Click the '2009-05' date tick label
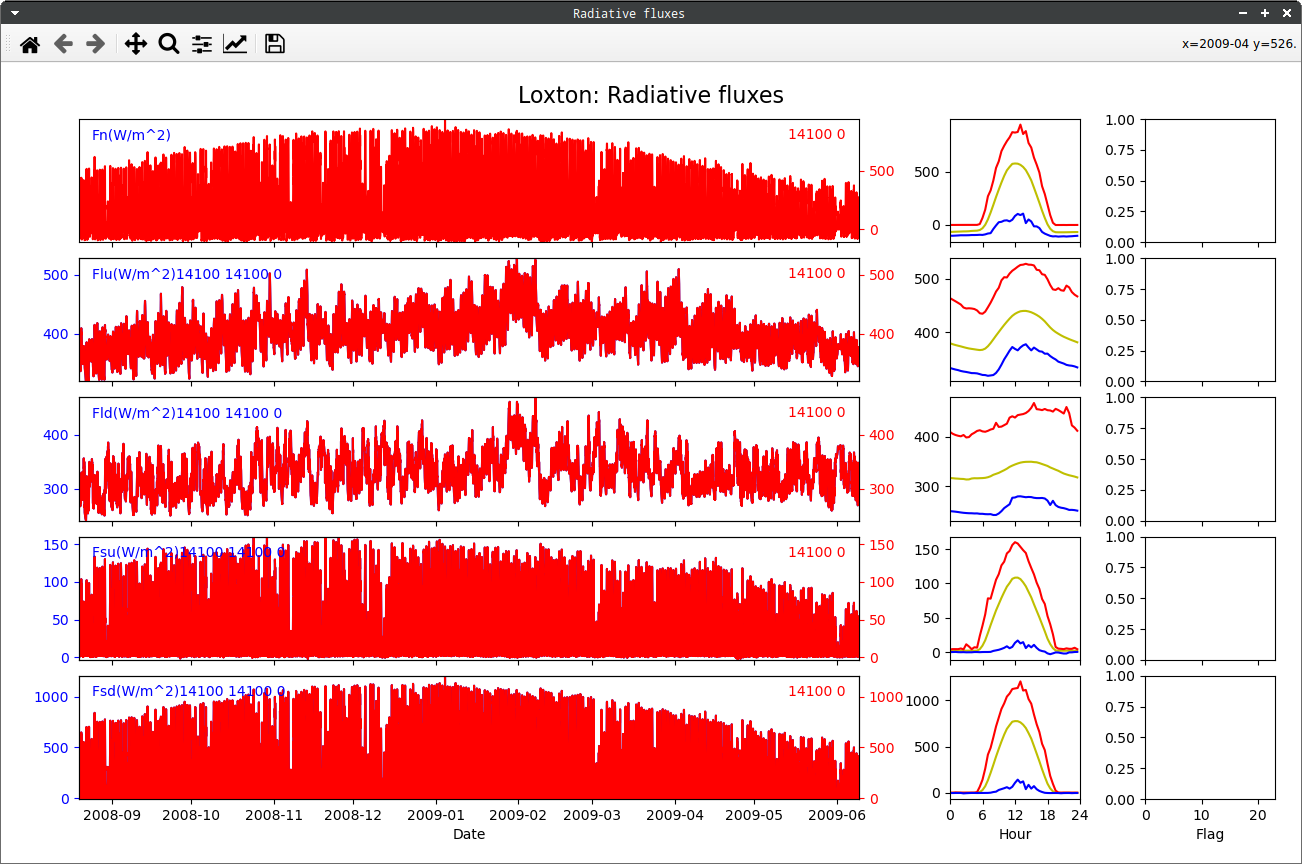1302x864 pixels. (x=755, y=815)
